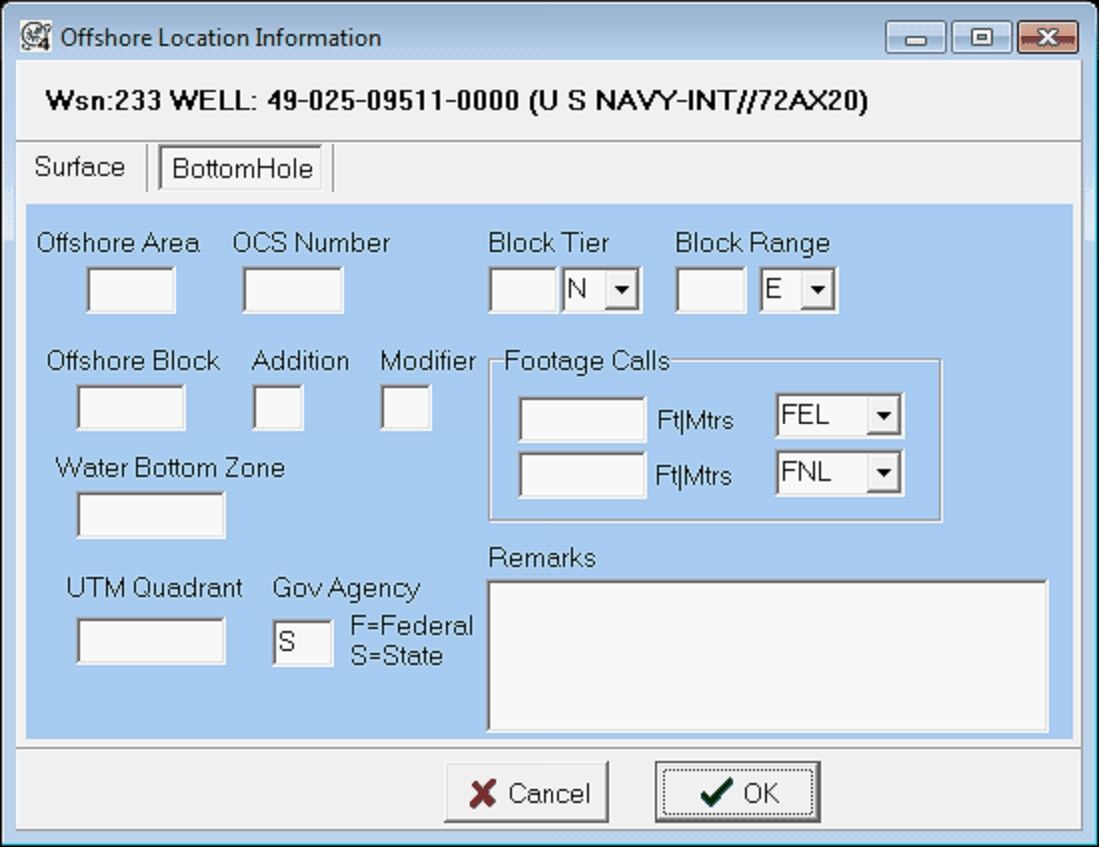
Task: Focus the OCS Number text box
Action: point(293,291)
